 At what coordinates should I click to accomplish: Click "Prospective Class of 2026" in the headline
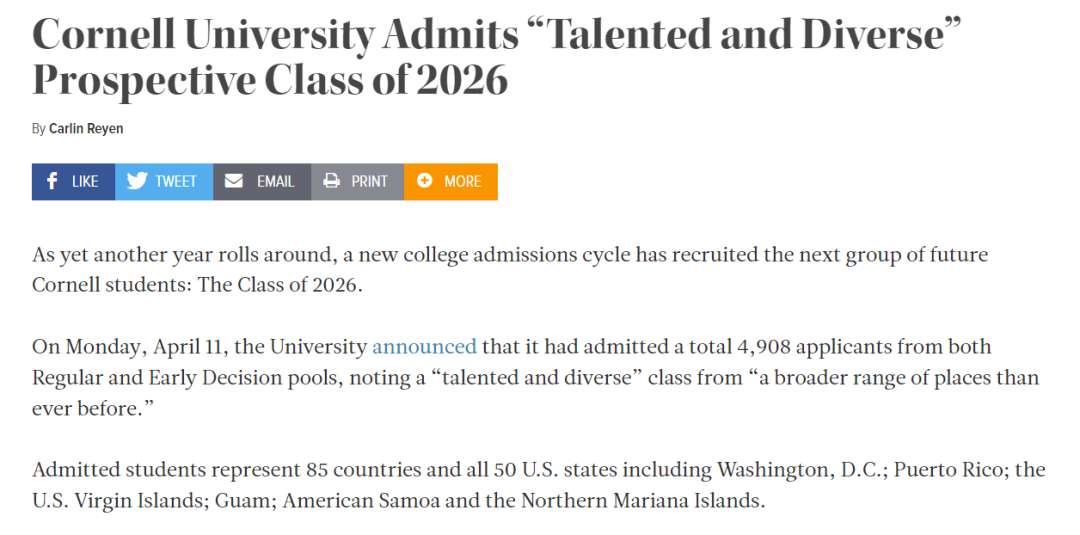270,82
